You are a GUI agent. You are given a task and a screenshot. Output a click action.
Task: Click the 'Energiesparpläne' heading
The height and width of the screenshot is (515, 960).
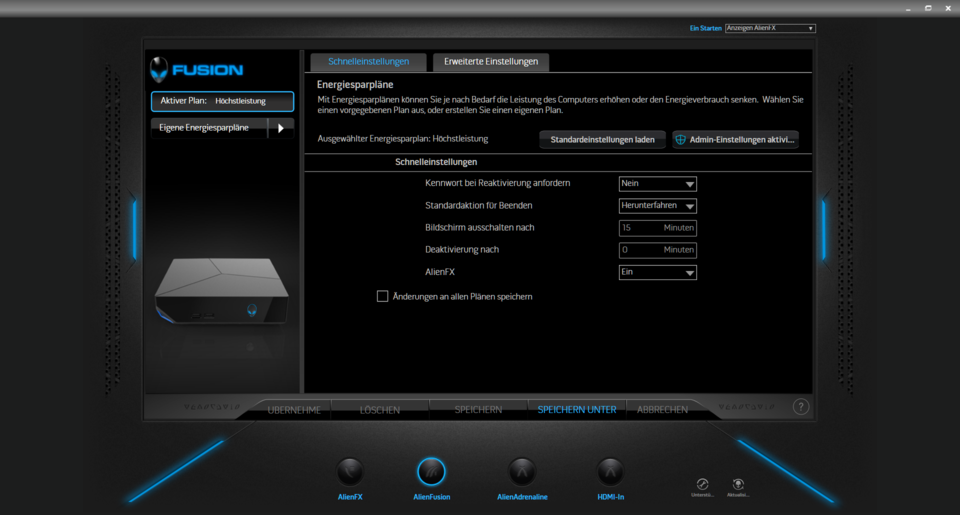click(355, 85)
